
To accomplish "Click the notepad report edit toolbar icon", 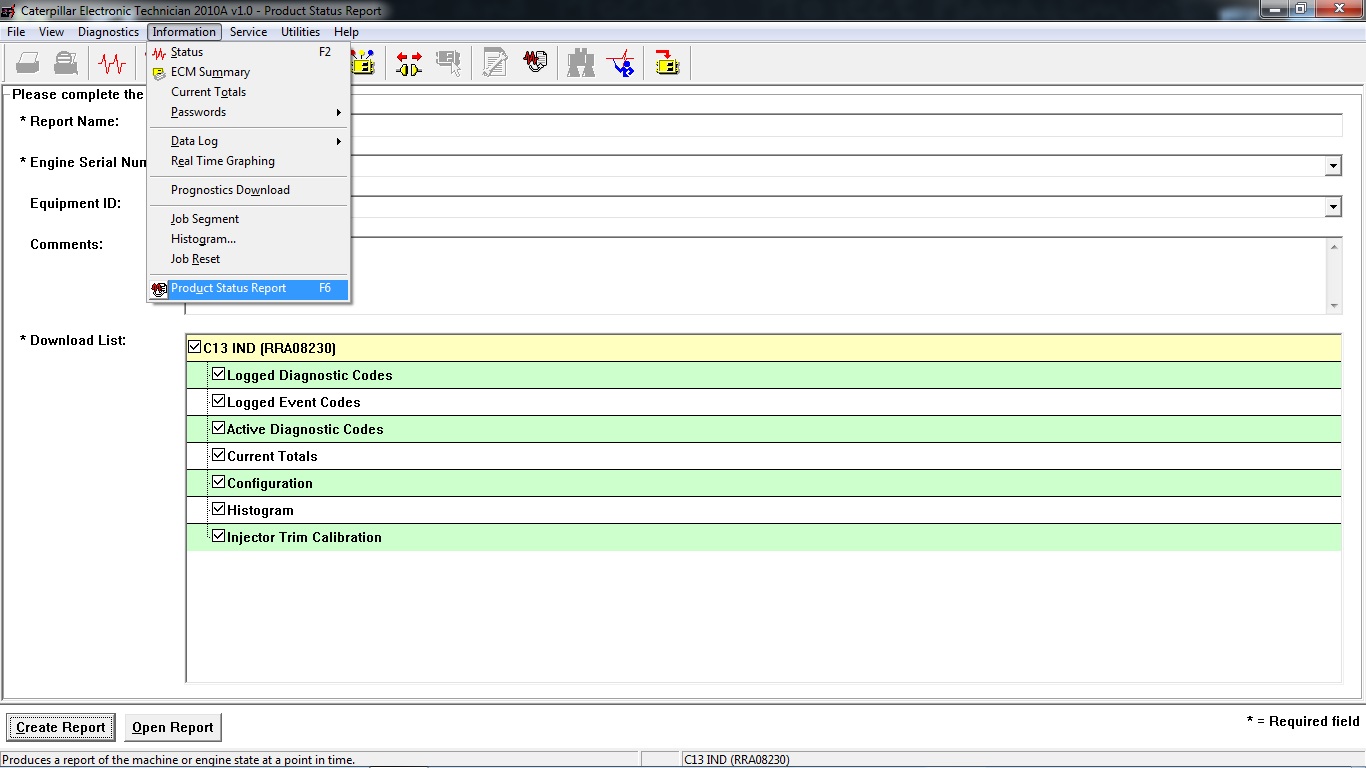I will [493, 62].
